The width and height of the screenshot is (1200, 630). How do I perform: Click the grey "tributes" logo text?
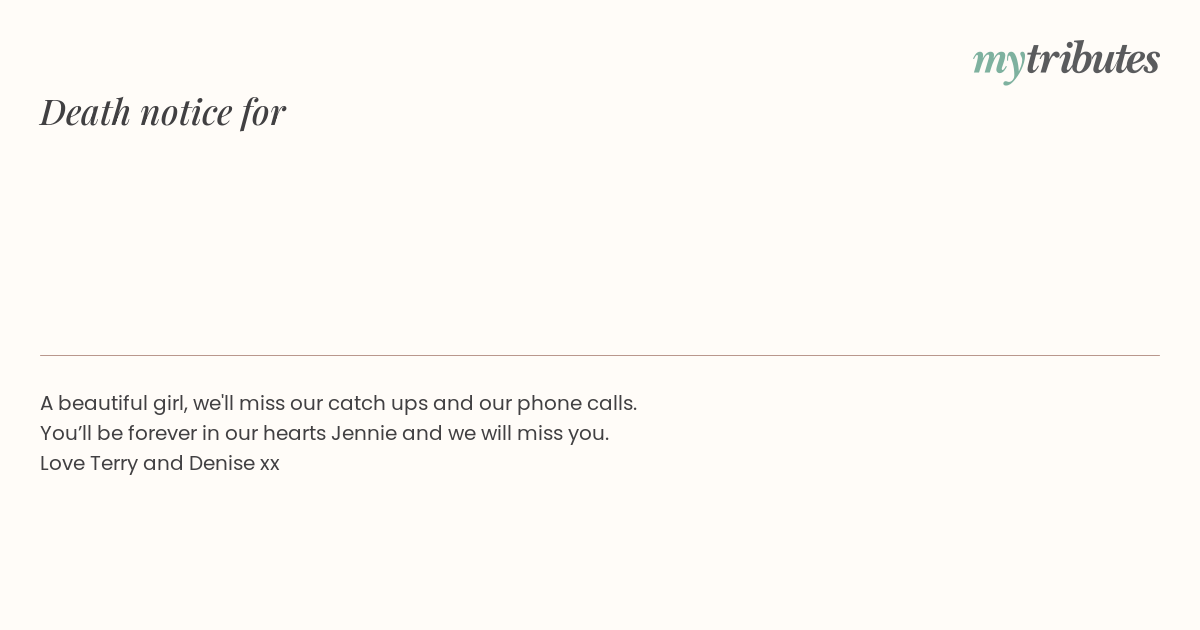click(x=1093, y=58)
